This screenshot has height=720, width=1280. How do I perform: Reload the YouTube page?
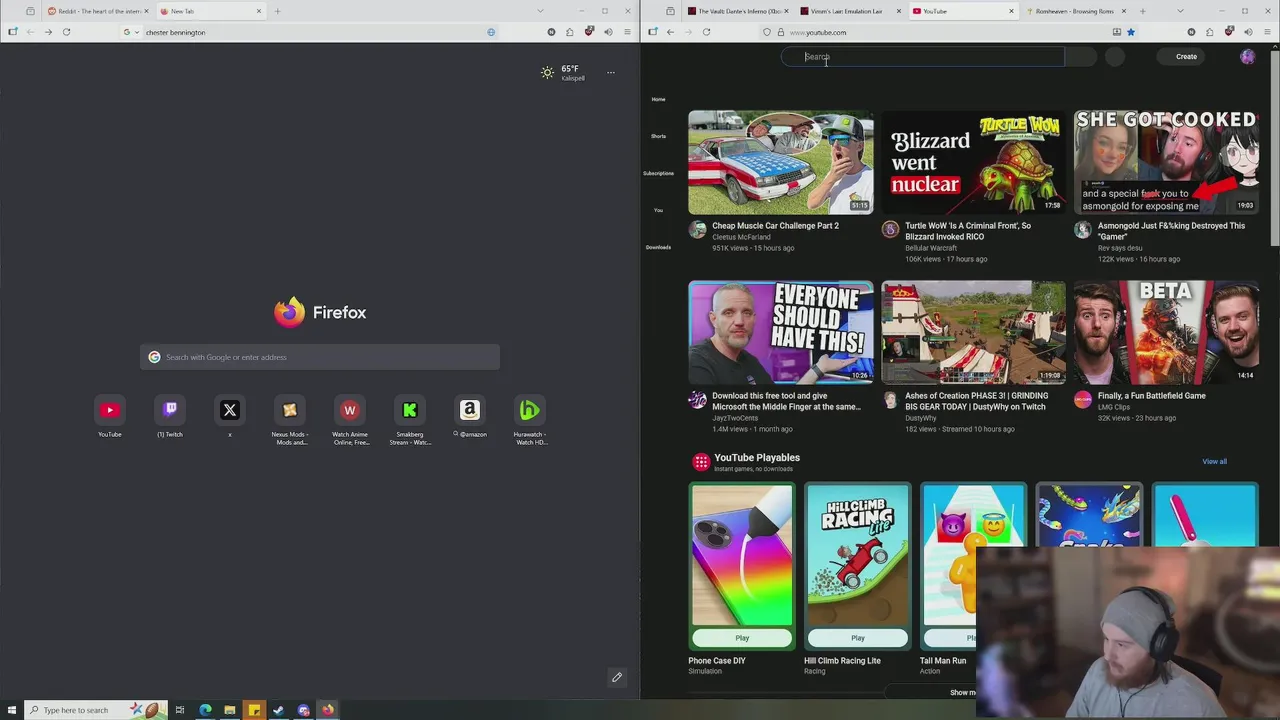click(x=706, y=32)
